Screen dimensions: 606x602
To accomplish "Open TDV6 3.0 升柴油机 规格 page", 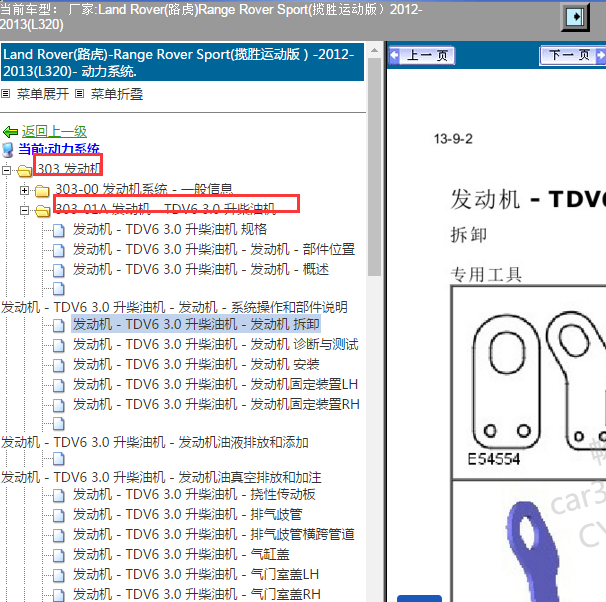I will 170,230.
